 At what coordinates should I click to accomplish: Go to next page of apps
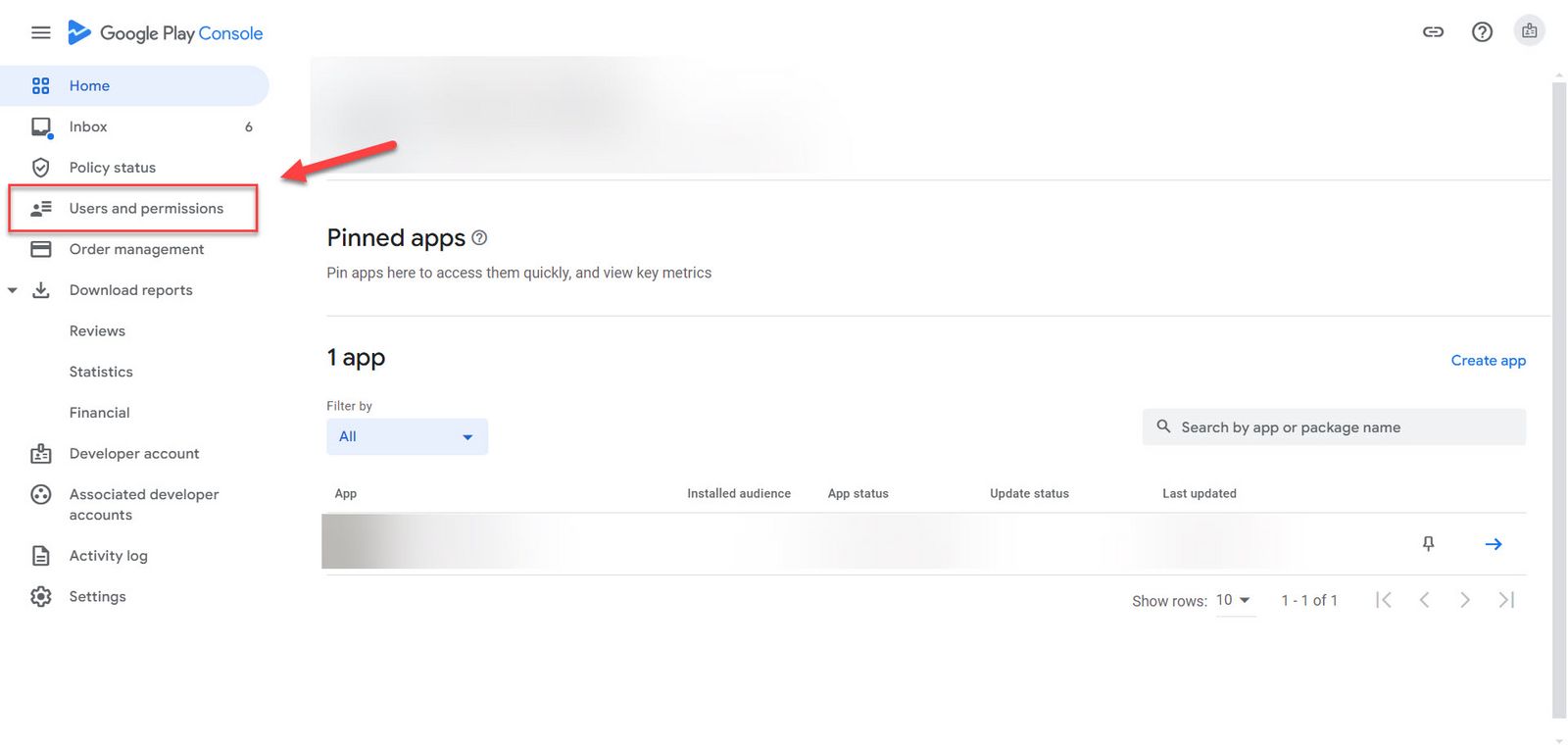click(1464, 600)
